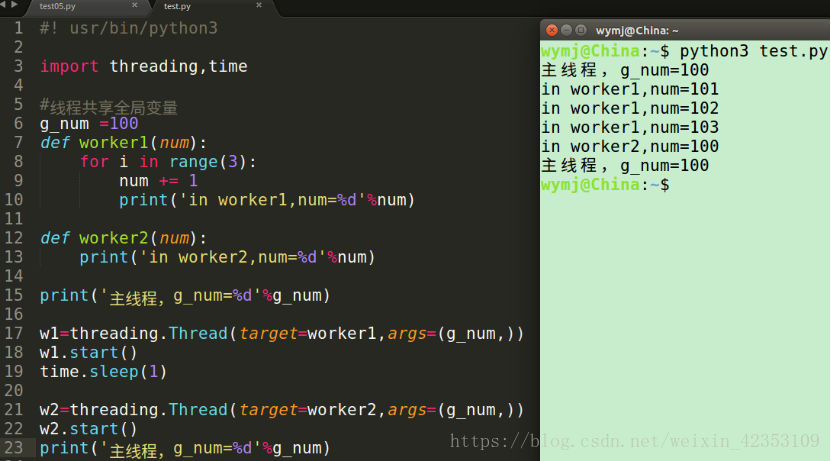
Task: Close the test.py tab
Action: click(259, 5)
